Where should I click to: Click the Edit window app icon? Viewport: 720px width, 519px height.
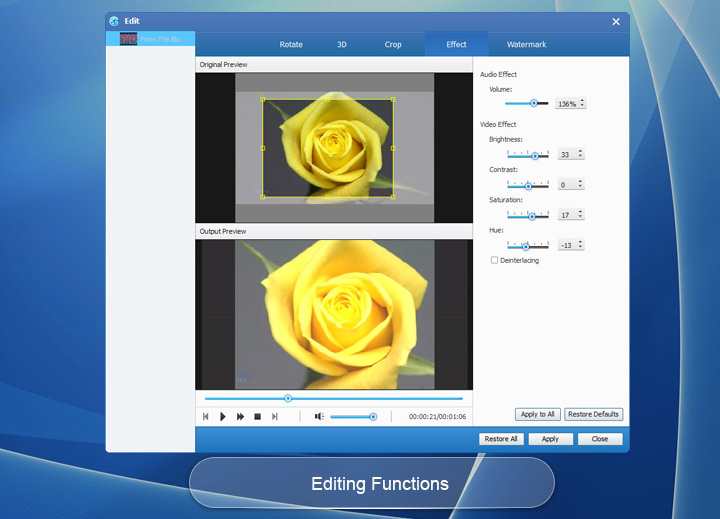(x=114, y=21)
